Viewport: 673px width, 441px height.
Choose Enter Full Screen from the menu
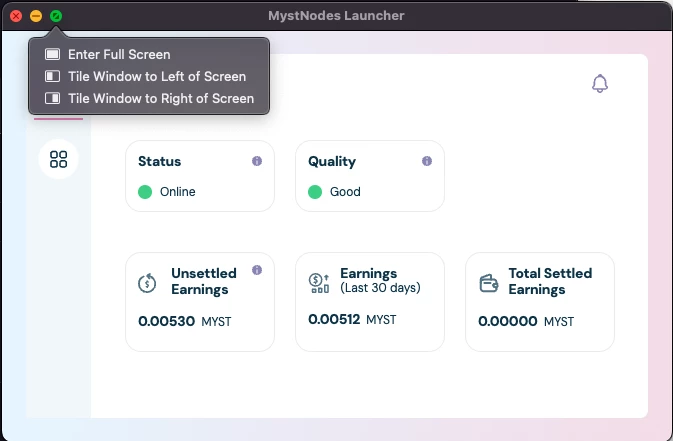click(x=149, y=55)
